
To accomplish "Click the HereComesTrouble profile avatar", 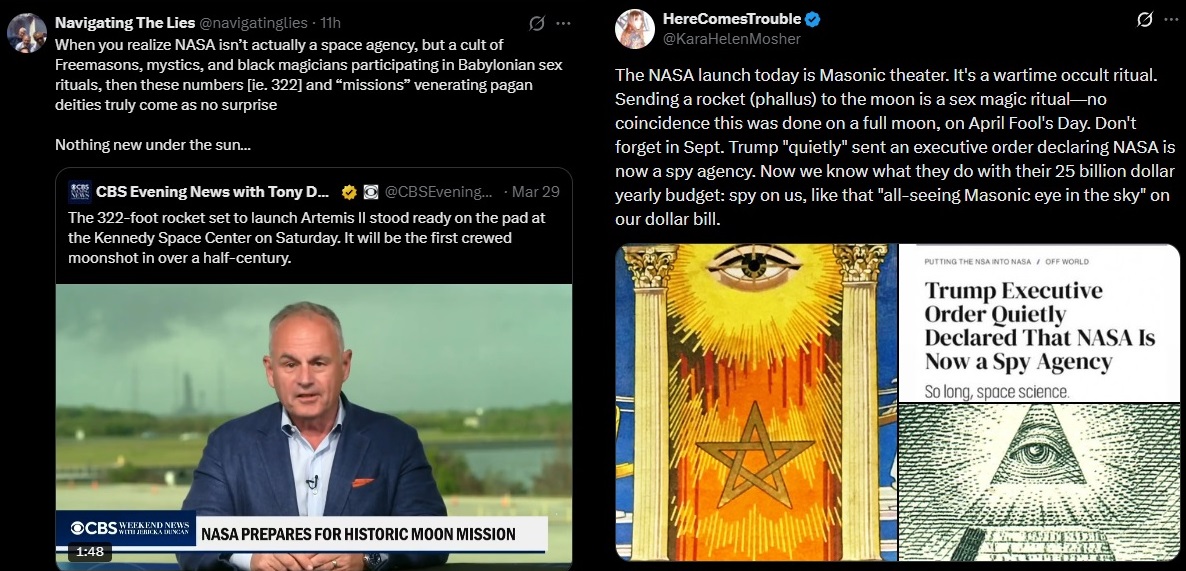I will (x=635, y=29).
